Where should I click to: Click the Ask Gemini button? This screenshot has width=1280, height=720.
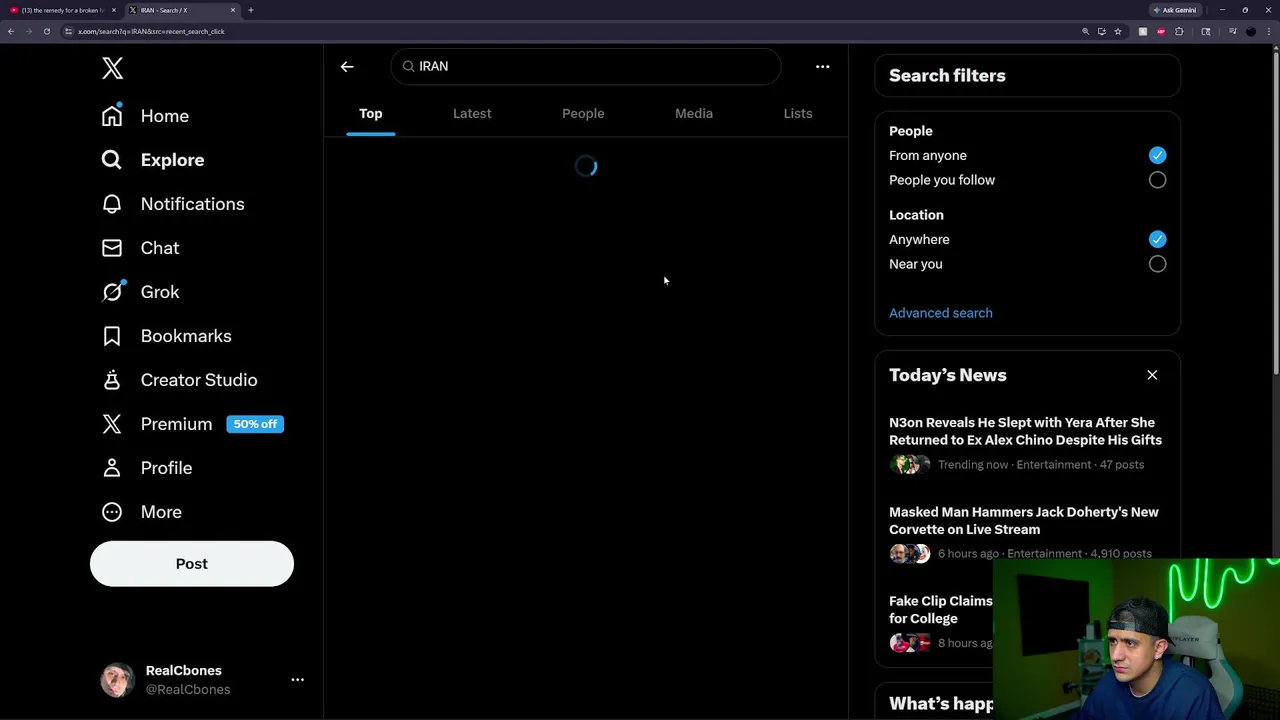click(1175, 10)
